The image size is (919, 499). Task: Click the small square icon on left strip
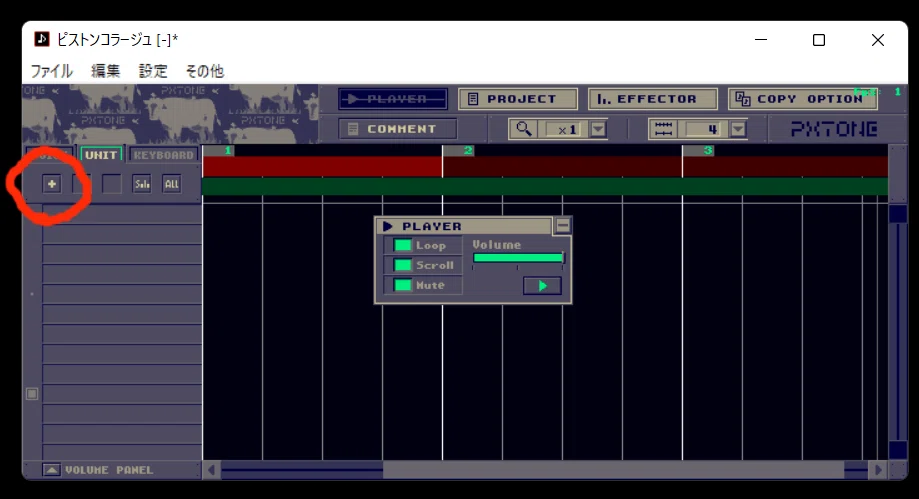(x=32, y=393)
